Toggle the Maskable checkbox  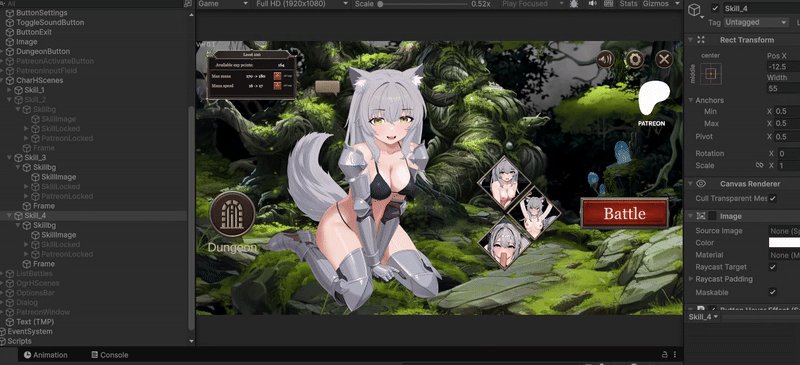tap(772, 292)
